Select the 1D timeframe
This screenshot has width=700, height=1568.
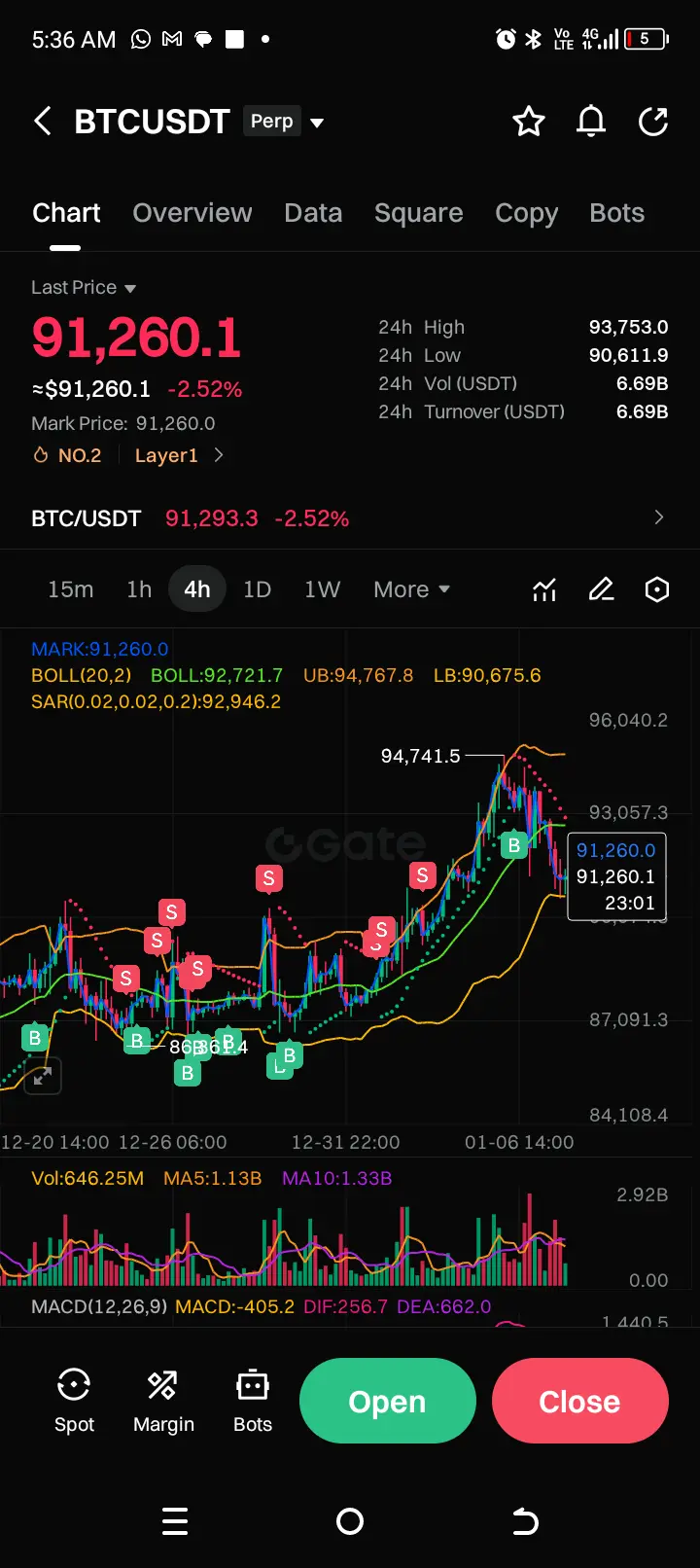(257, 589)
